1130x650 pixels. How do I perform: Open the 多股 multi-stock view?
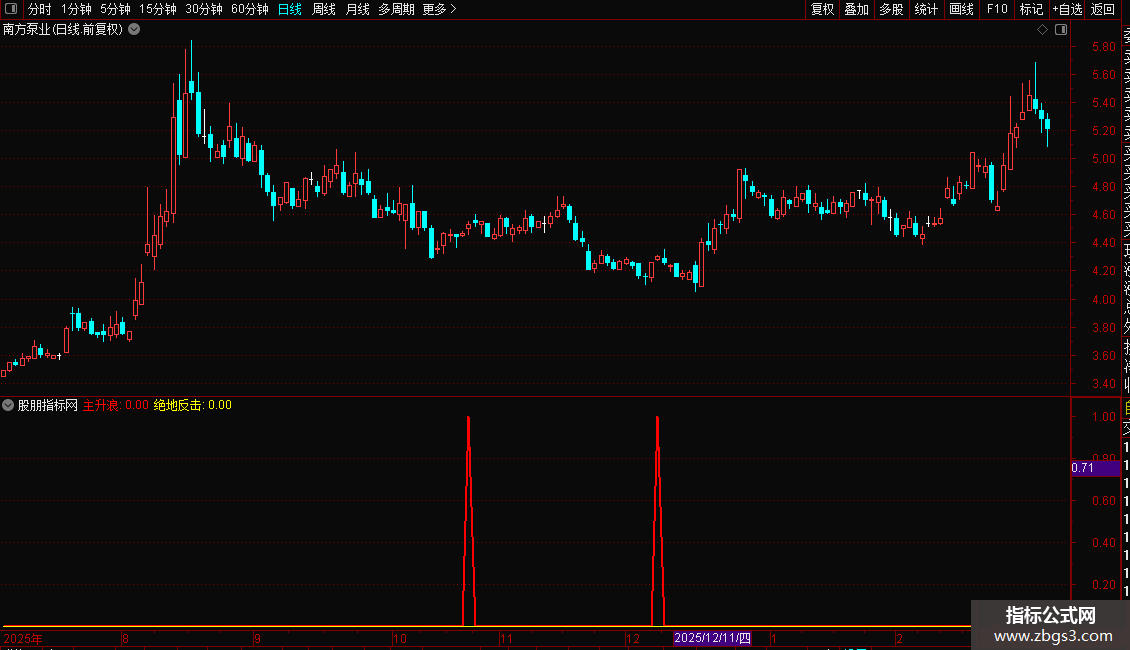(891, 9)
